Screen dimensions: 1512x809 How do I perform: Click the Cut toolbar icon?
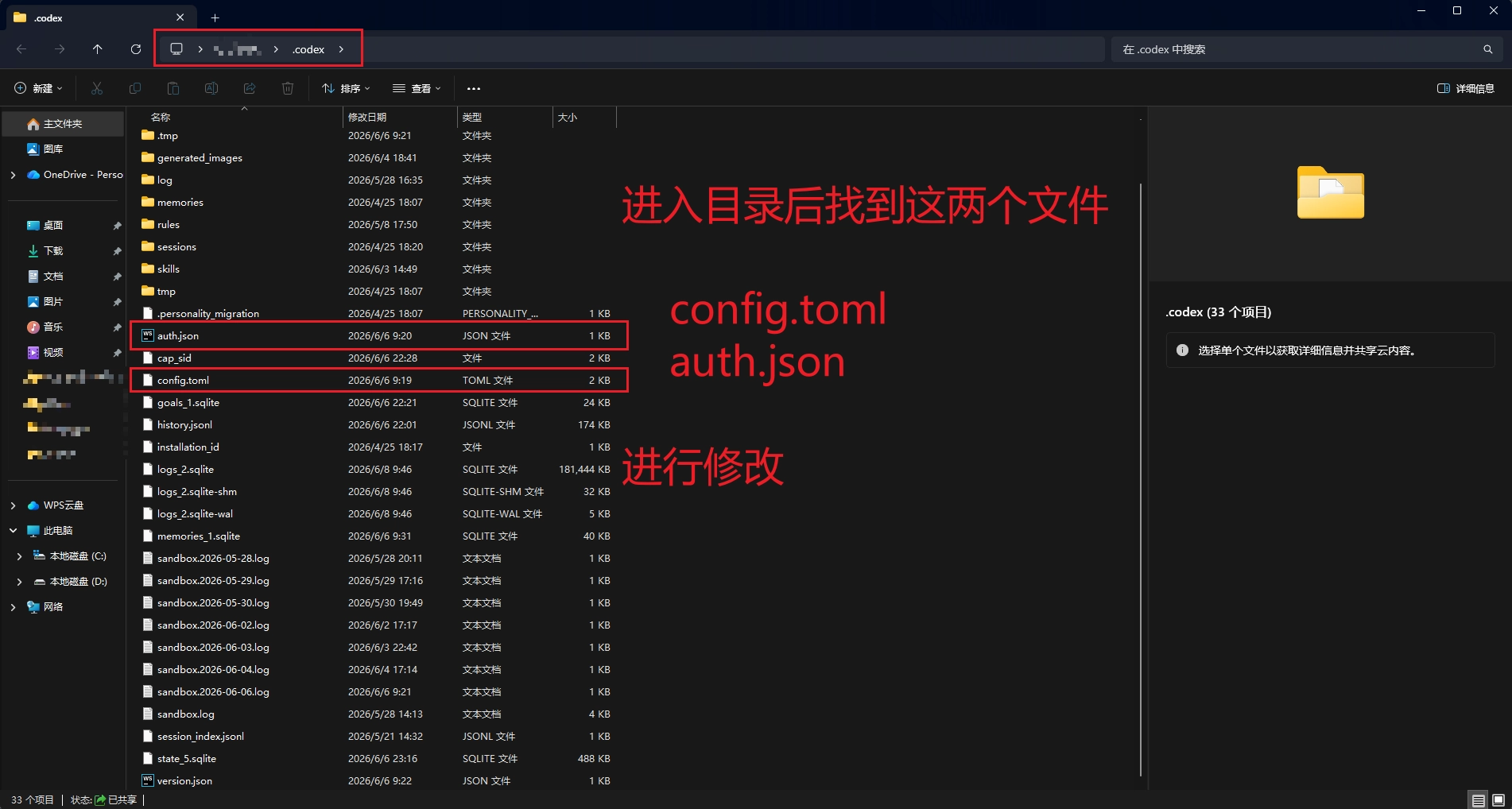tap(97, 88)
